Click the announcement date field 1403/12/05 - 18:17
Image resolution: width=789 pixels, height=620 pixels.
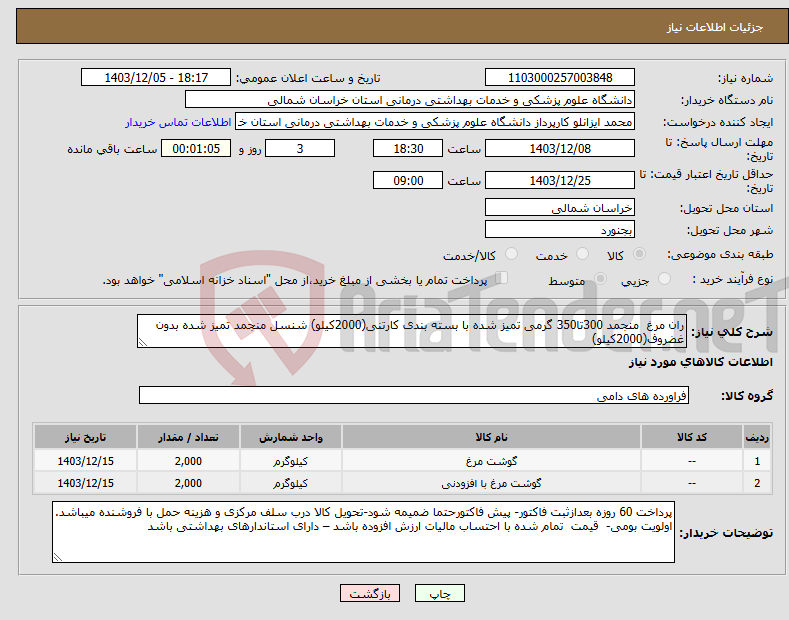tap(156, 78)
